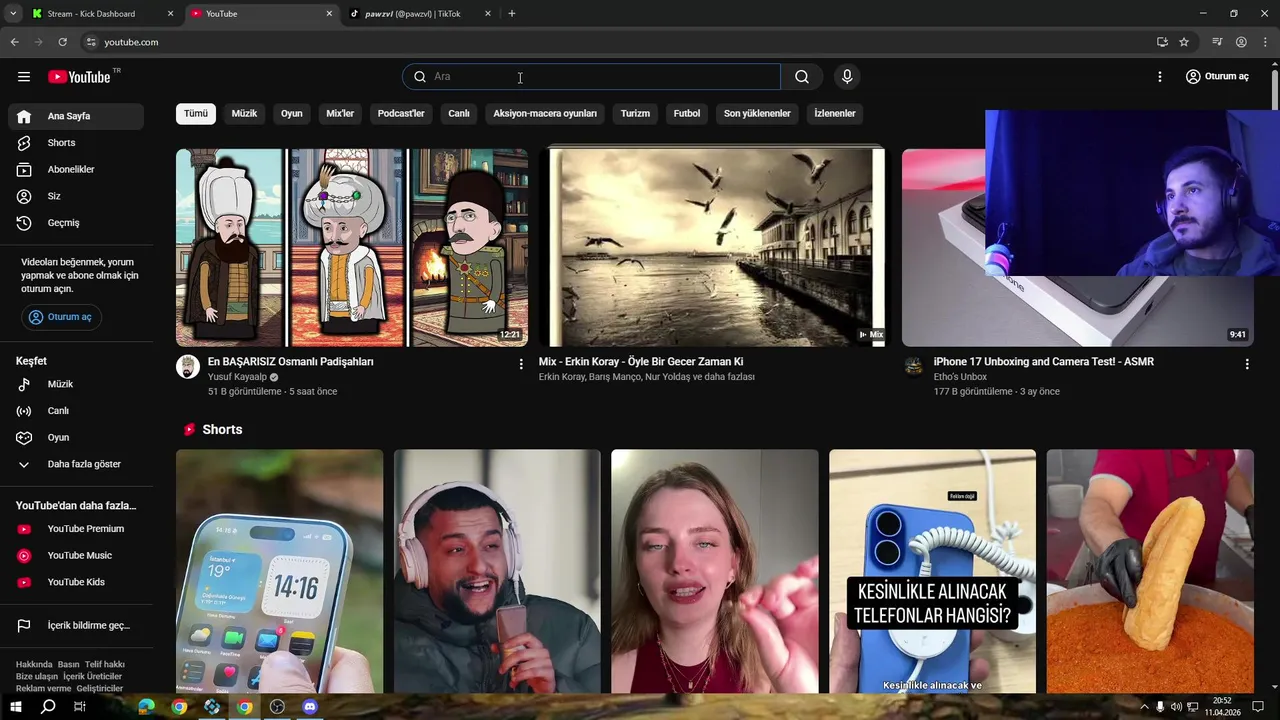This screenshot has width=1280, height=720.
Task: Open the Siz section in sidebar
Action: point(76,196)
